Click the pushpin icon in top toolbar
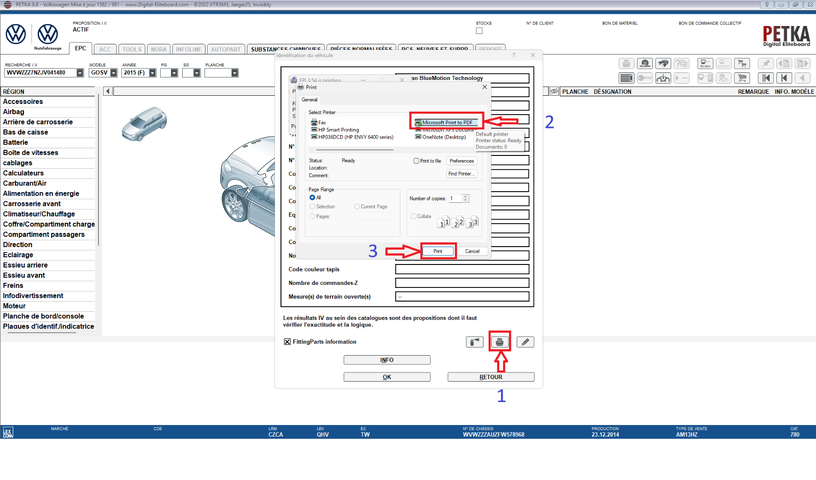 pyautogui.click(x=766, y=64)
